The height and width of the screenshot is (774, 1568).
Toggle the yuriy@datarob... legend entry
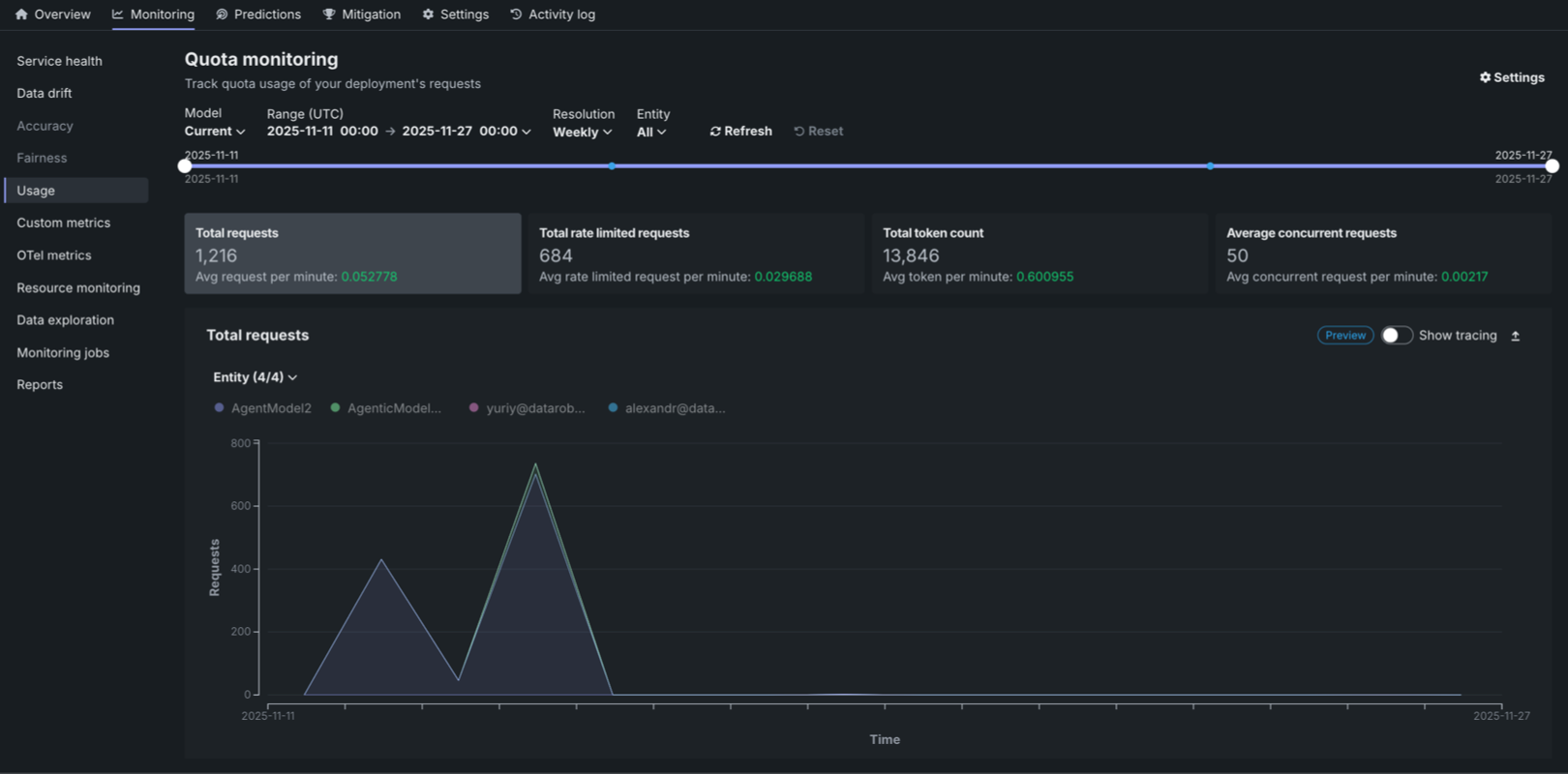click(x=527, y=408)
